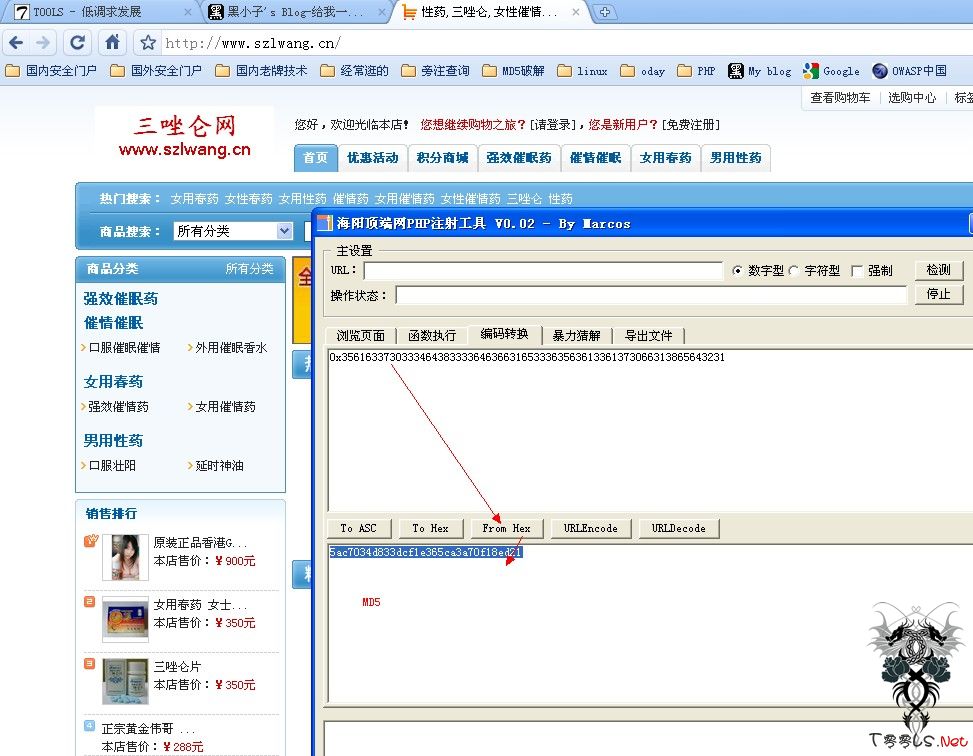Click the 查看购物车 link

tap(840, 97)
